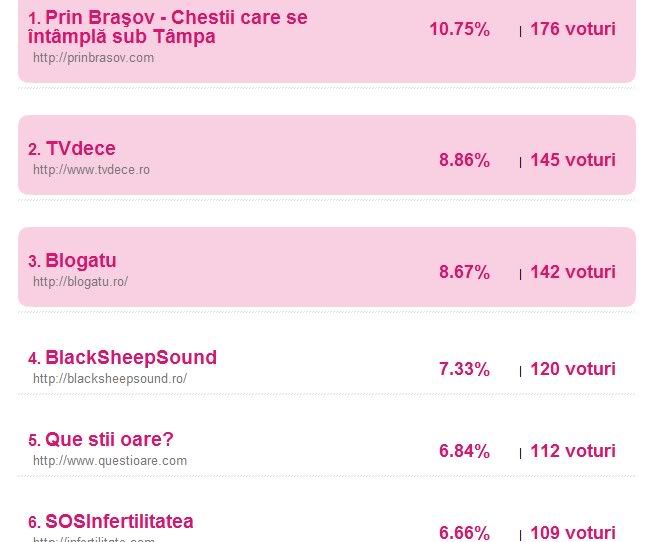The height and width of the screenshot is (542, 654).
Task: Open the Que stii oare? title
Action: (109, 439)
